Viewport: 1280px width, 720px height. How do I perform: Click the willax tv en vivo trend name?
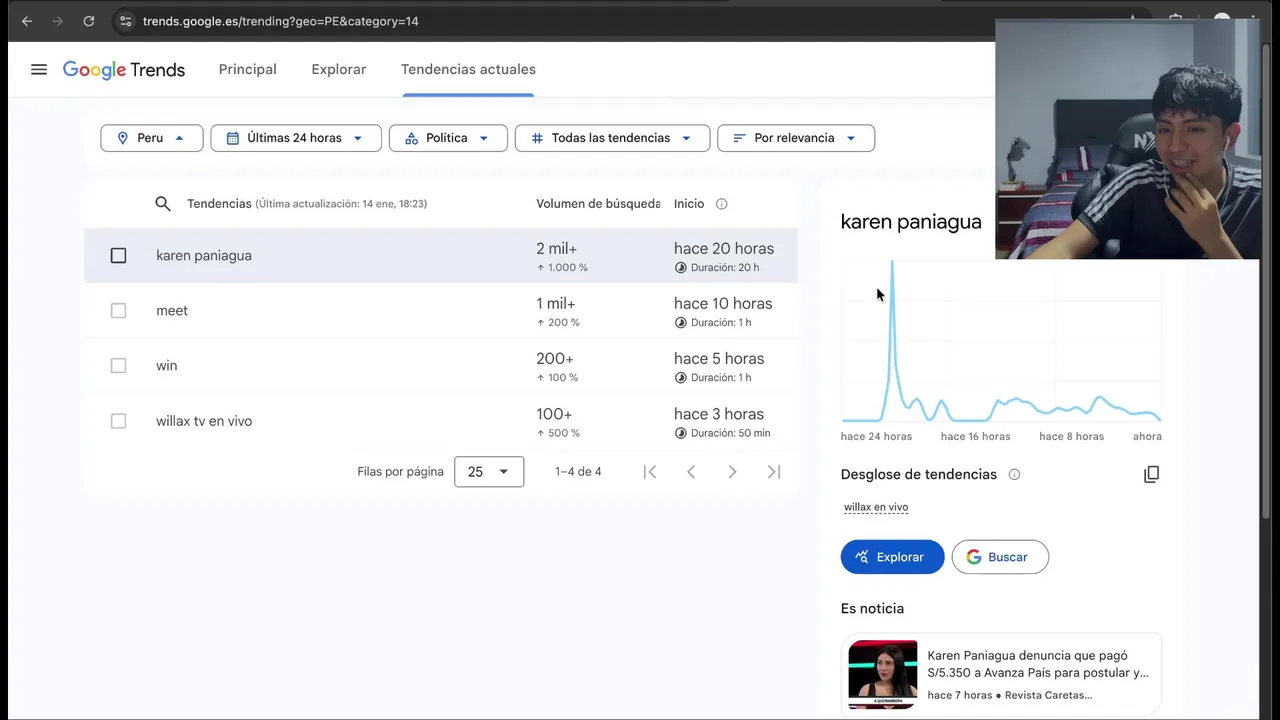pyautogui.click(x=204, y=421)
